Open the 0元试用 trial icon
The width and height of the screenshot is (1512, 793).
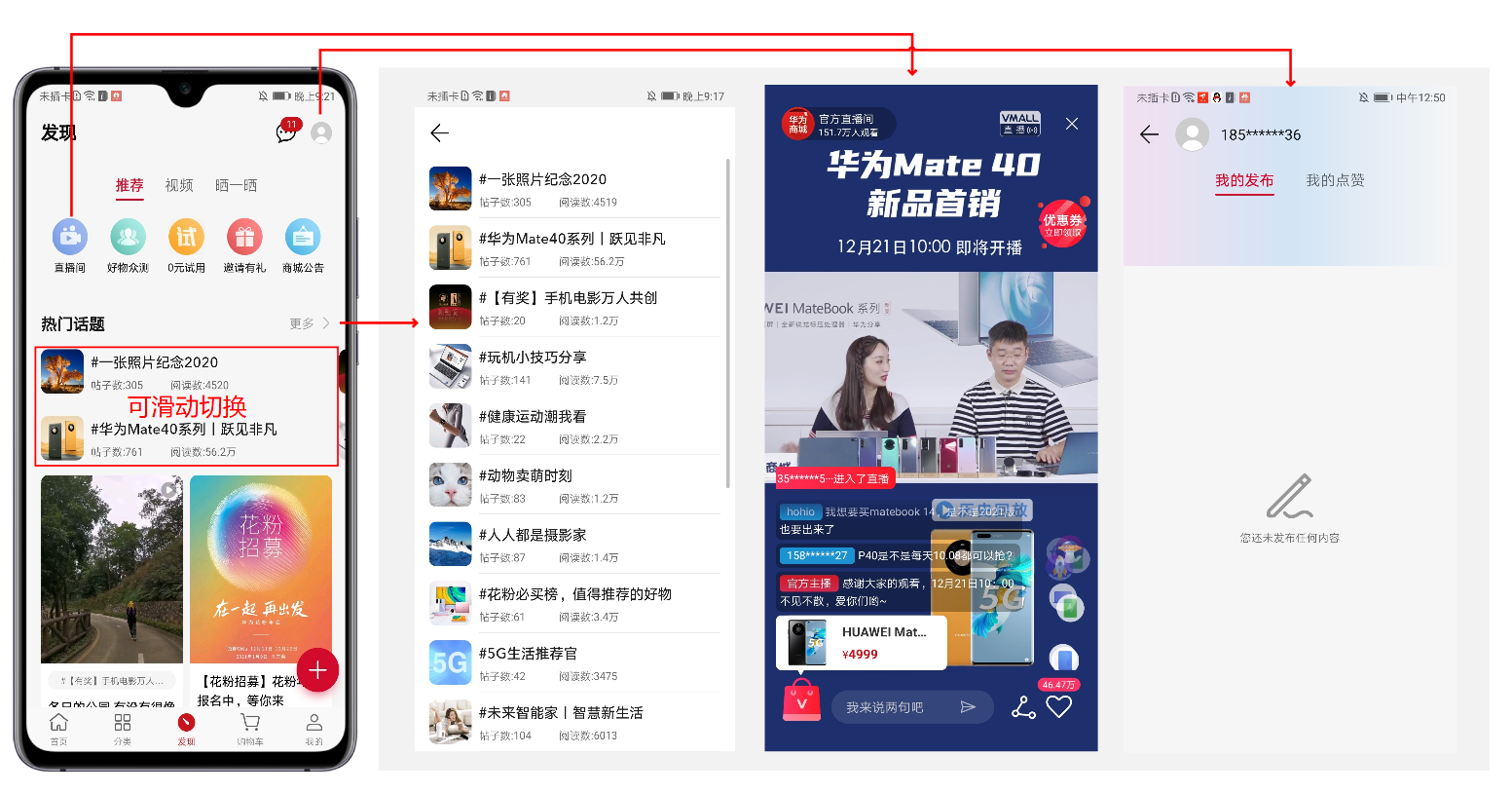click(x=186, y=237)
